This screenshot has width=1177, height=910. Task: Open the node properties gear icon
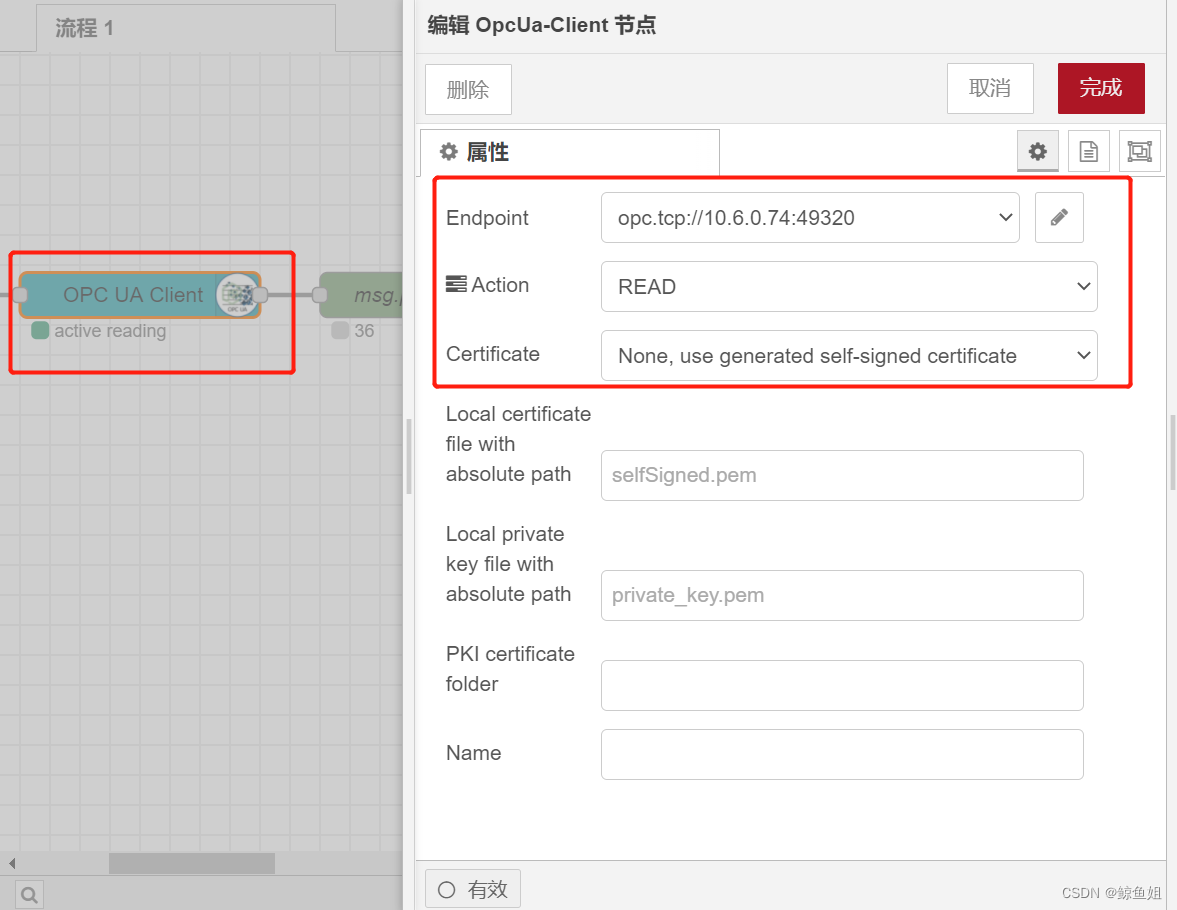(1037, 151)
